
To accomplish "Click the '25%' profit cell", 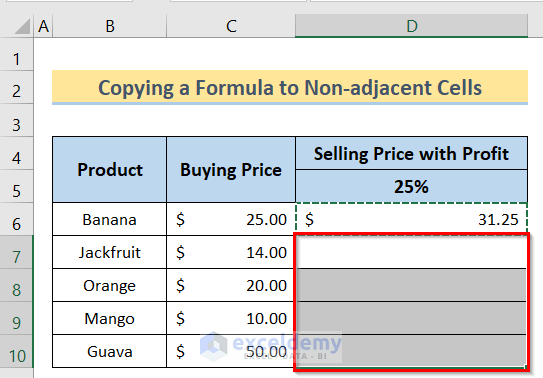I will click(x=411, y=186).
